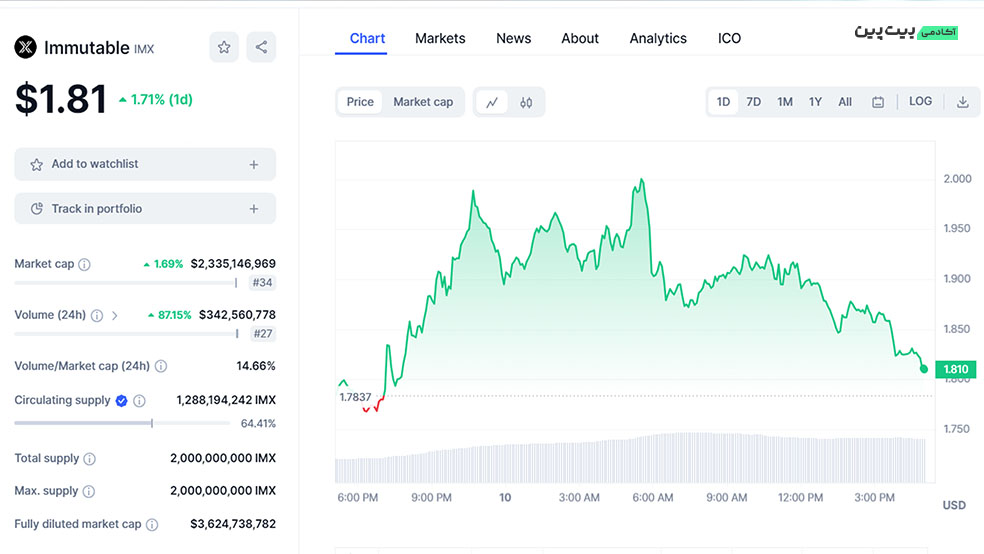Expand Add to watchlist plus sign
Screen dimensions: 984x554
[x=254, y=165]
